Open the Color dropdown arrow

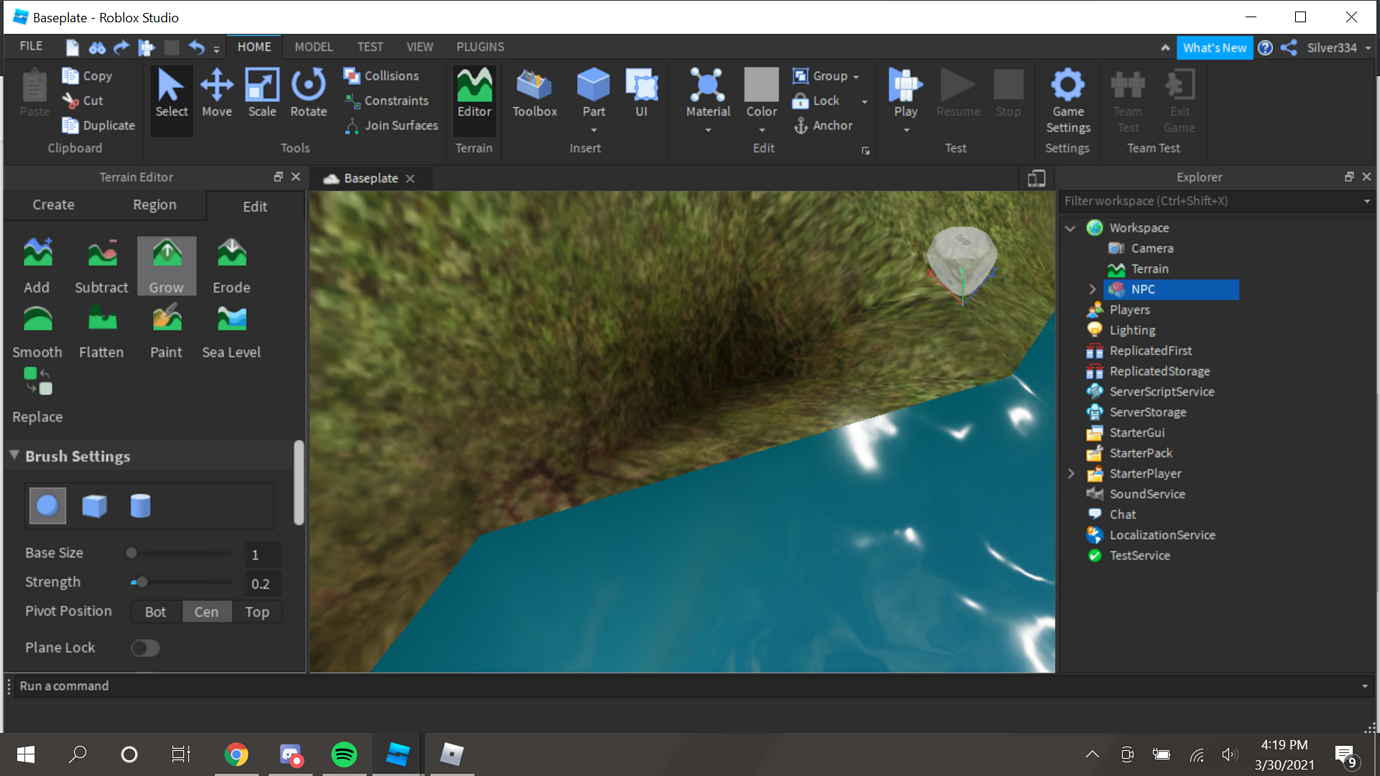point(762,130)
